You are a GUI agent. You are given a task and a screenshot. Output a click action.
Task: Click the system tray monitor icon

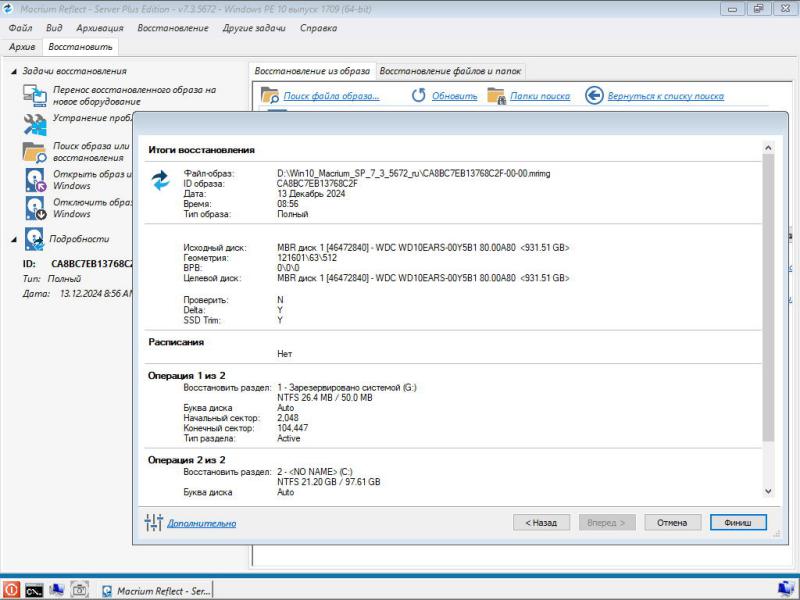[x=786, y=590]
